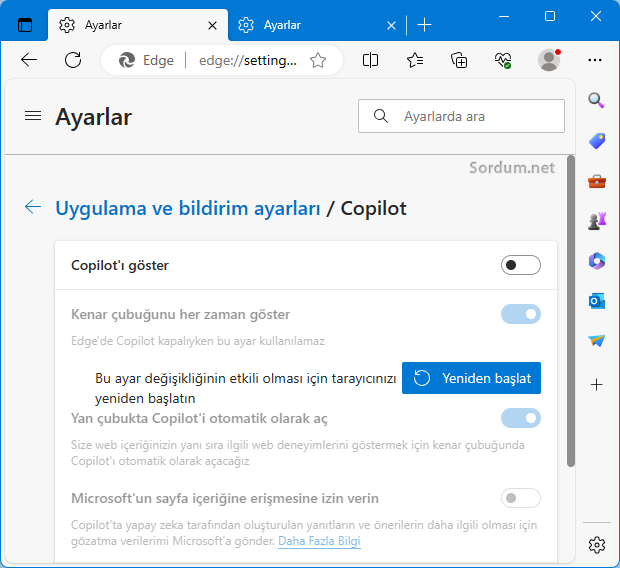Viewport: 620px width, 568px height.
Task: Go back with the blue arrow beside breadcrumb
Action: click(33, 206)
